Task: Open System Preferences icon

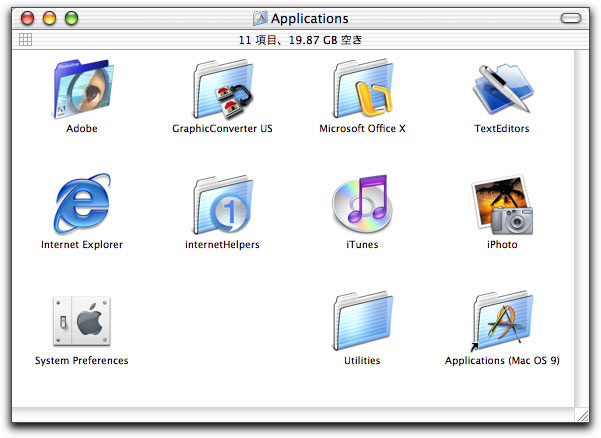Action: point(81,321)
